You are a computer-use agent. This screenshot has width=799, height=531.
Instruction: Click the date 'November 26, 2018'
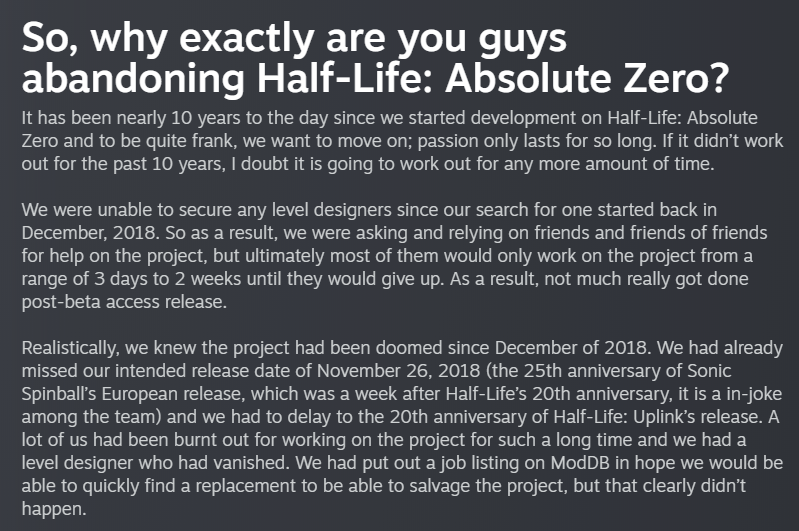pyautogui.click(x=398, y=371)
